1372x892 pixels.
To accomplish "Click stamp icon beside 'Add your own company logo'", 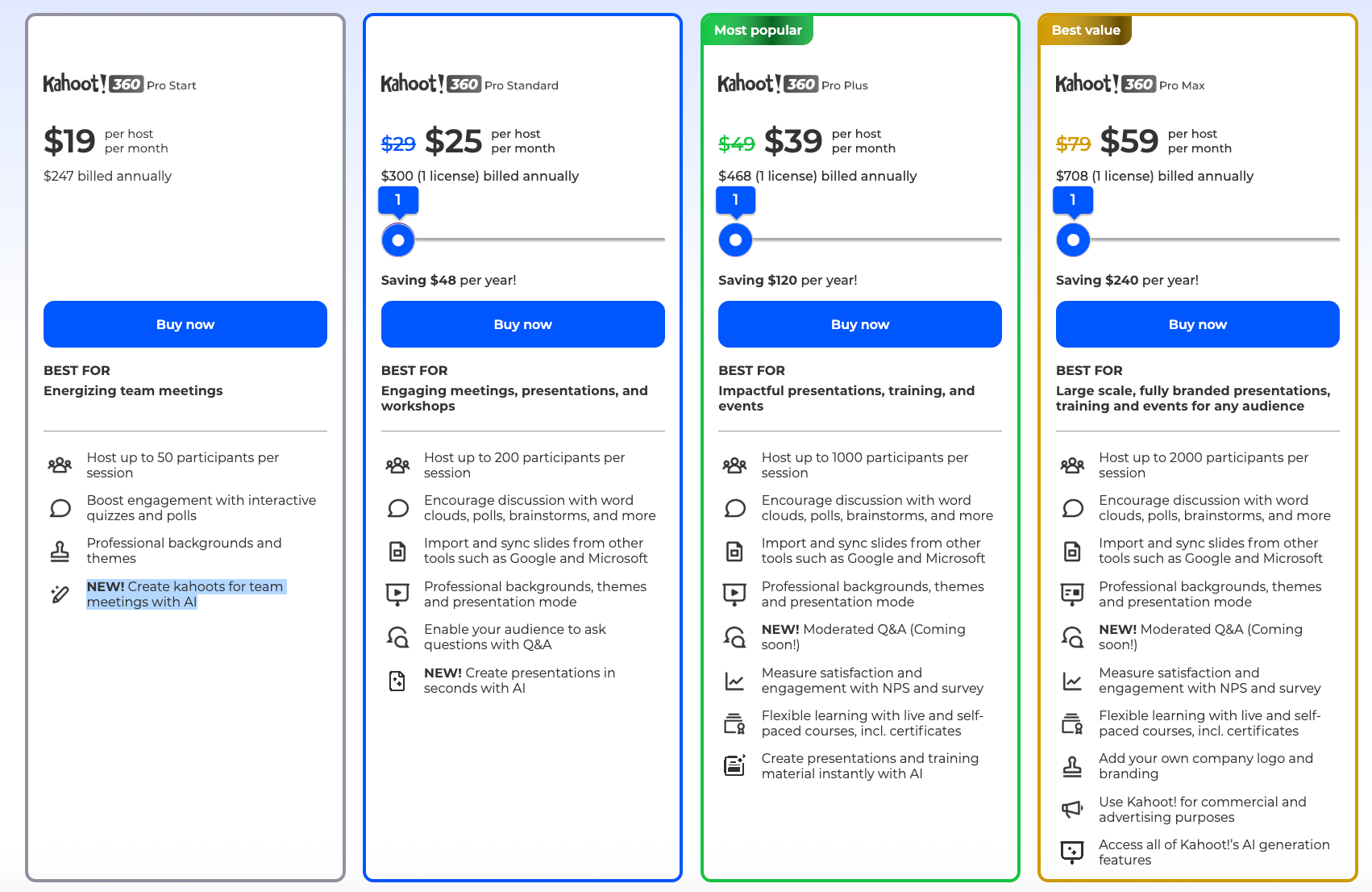I will (x=1072, y=766).
